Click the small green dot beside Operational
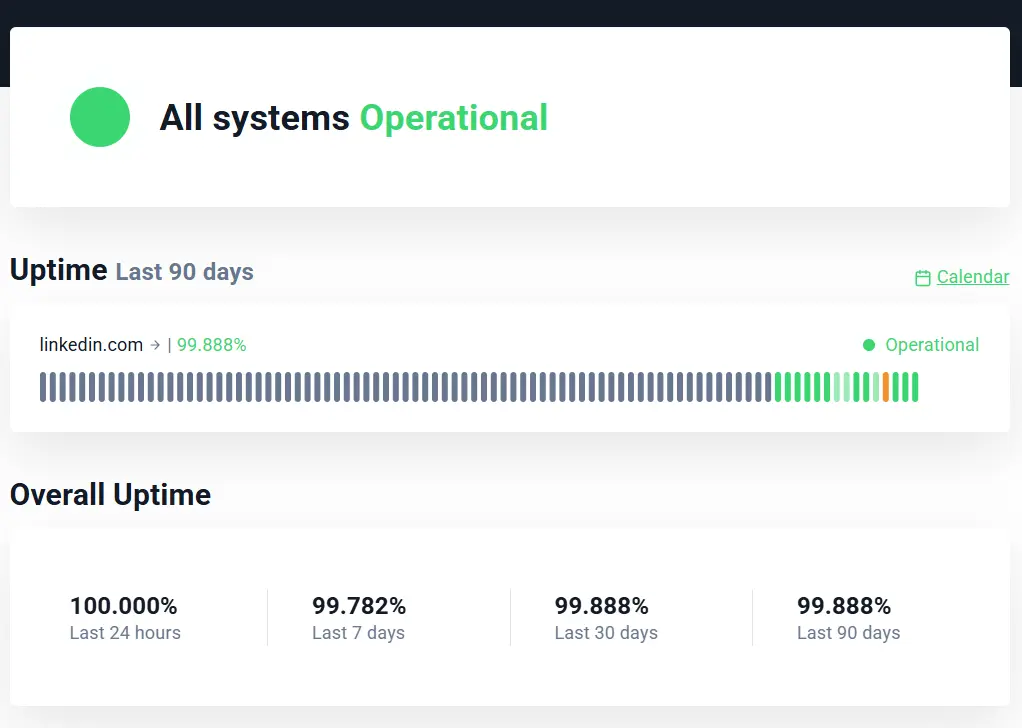This screenshot has width=1022, height=728. click(869, 345)
